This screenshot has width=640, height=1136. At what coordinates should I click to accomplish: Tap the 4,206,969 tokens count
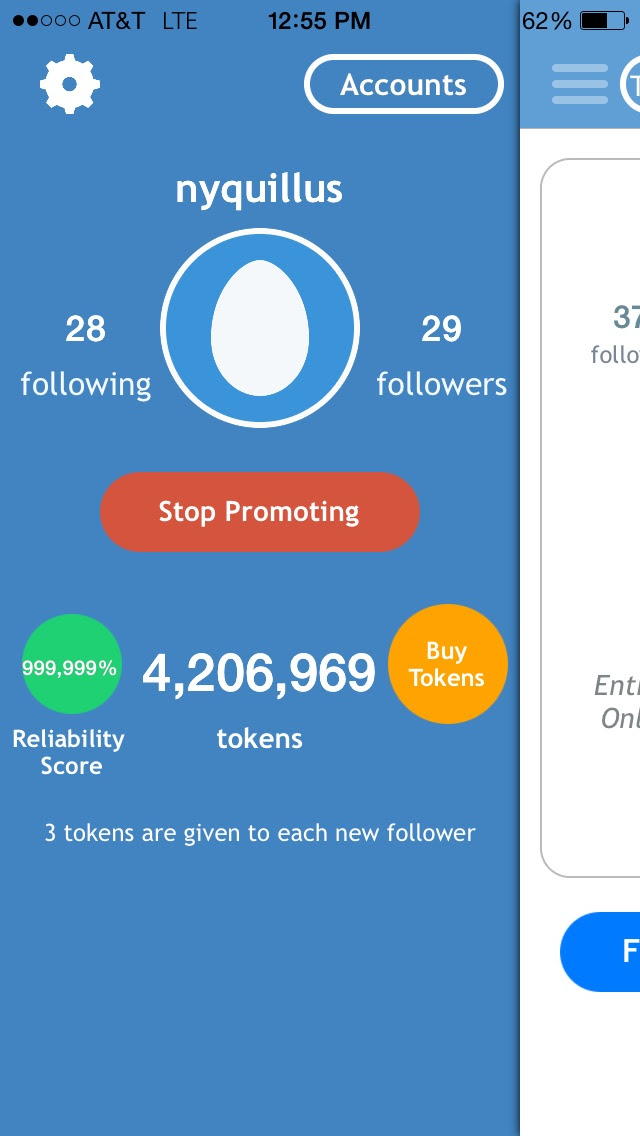(x=259, y=672)
